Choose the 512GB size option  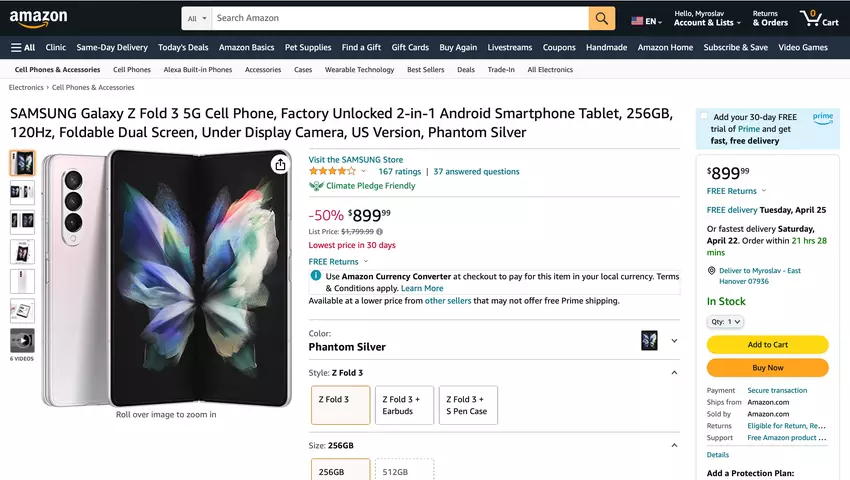404,473
